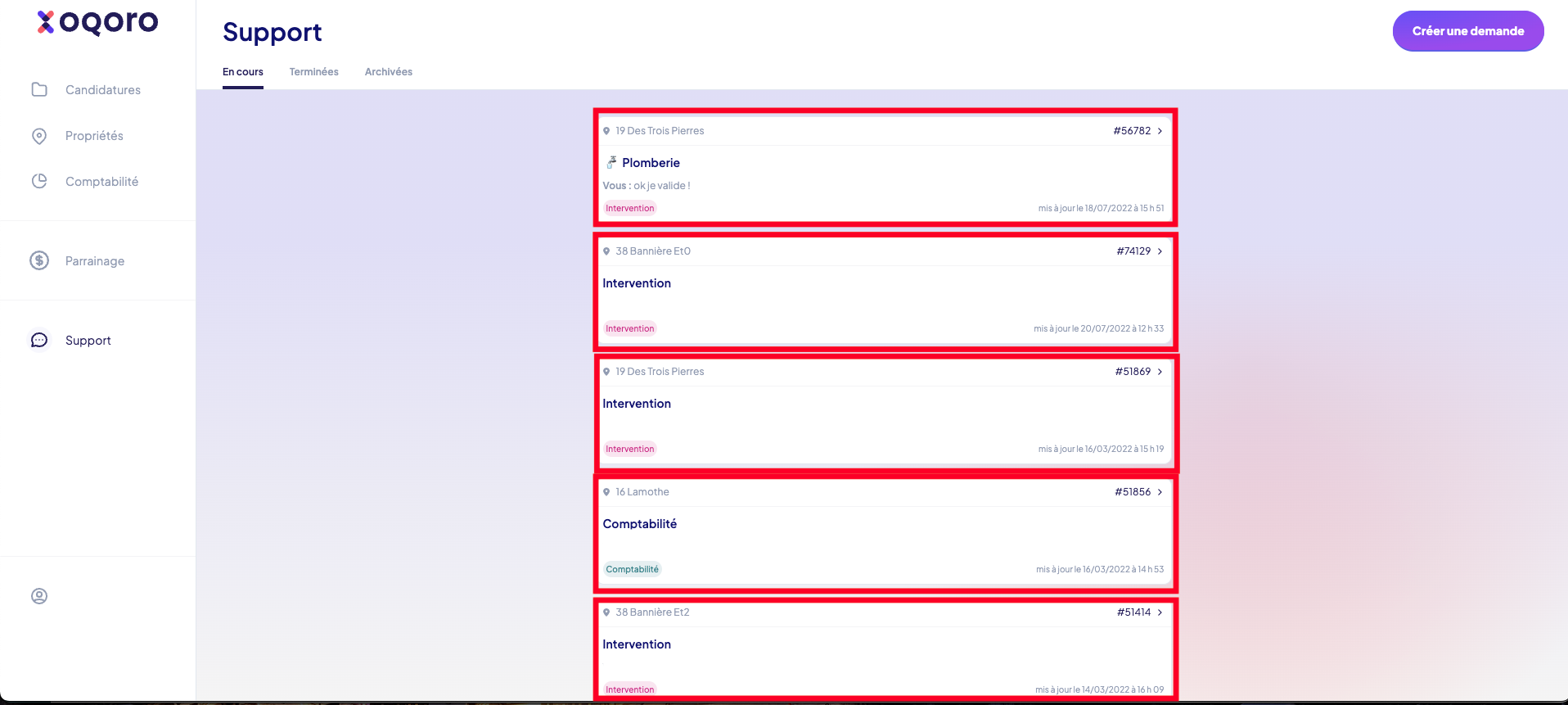1568x705 pixels.
Task: Click the Support chat bubble icon
Action: click(39, 340)
